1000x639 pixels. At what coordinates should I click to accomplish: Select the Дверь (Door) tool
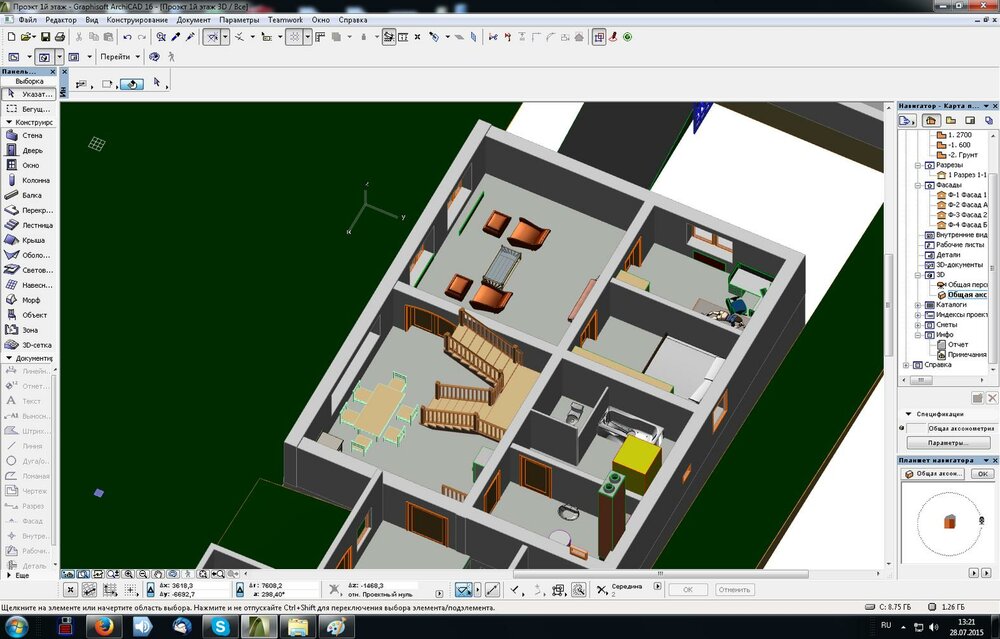pyautogui.click(x=28, y=150)
